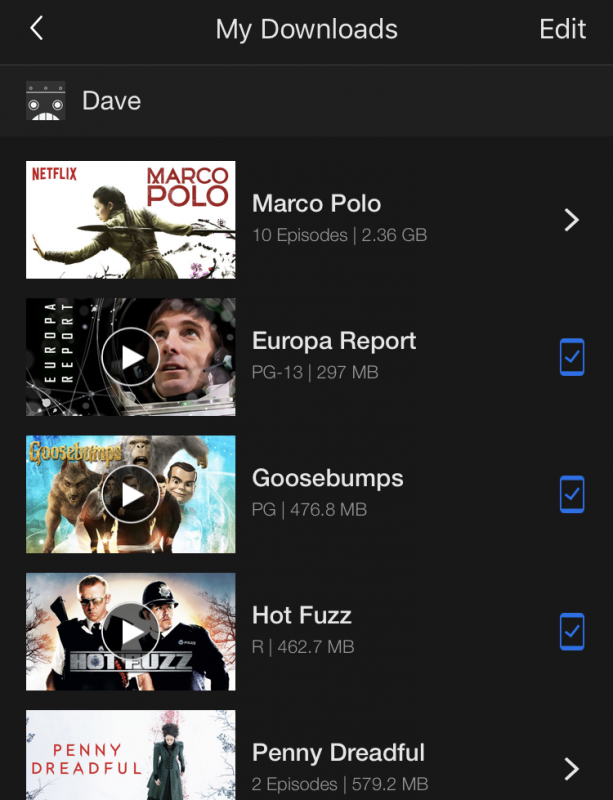
Task: Tap the Edit button
Action: pos(562,29)
